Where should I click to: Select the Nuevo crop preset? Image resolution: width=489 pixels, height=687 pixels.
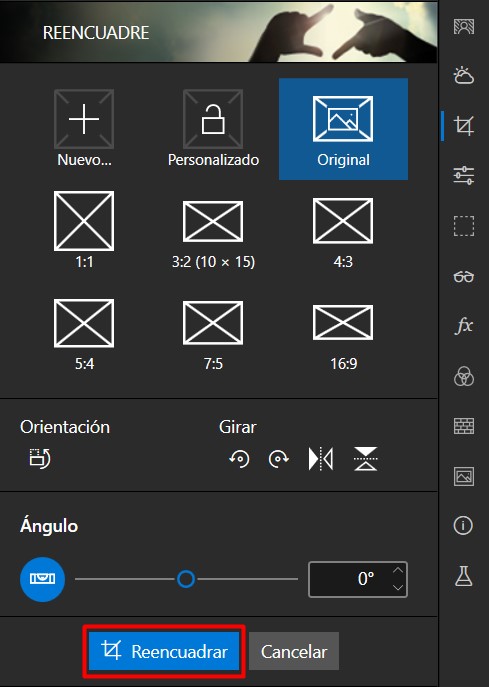(84, 128)
